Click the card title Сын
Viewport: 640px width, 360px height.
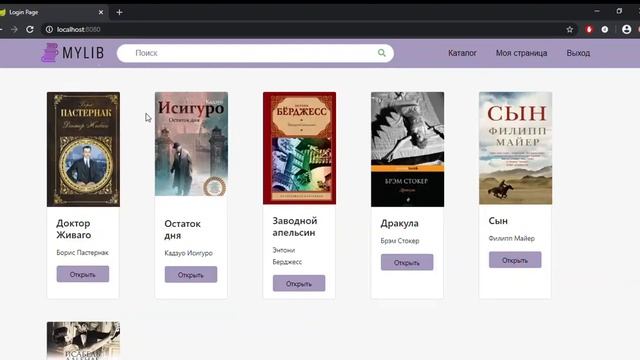point(498,221)
